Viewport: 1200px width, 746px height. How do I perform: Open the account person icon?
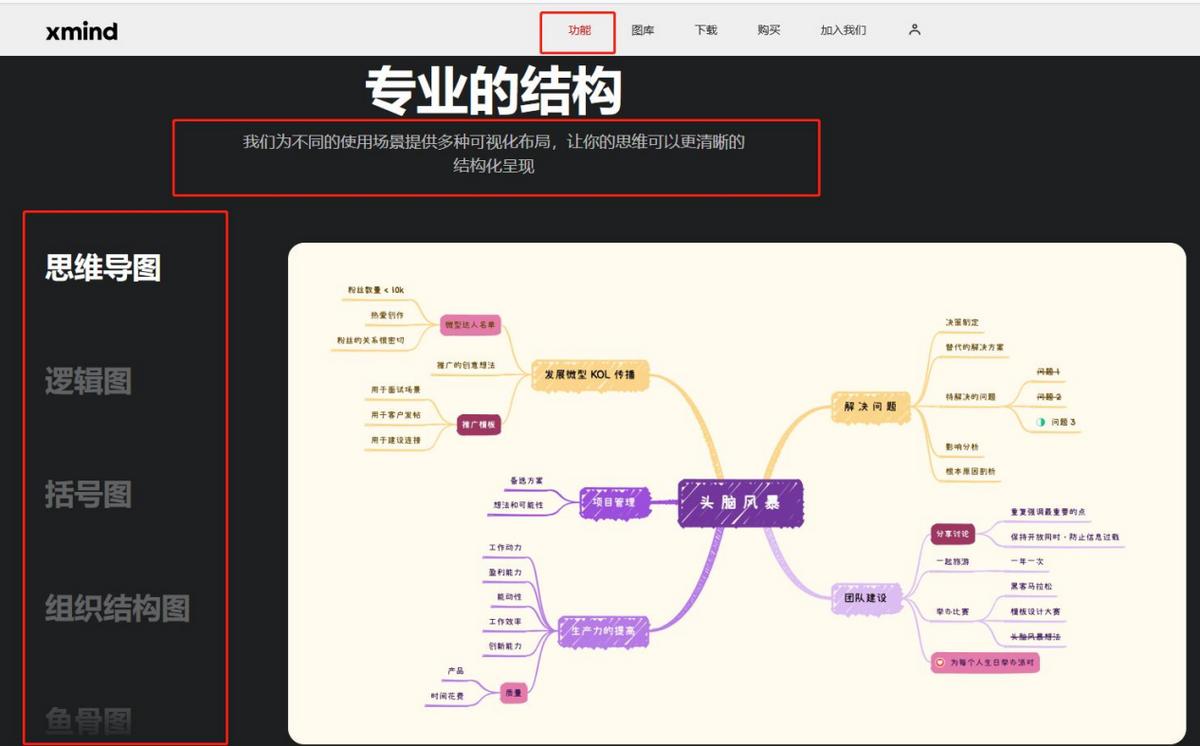point(913,30)
